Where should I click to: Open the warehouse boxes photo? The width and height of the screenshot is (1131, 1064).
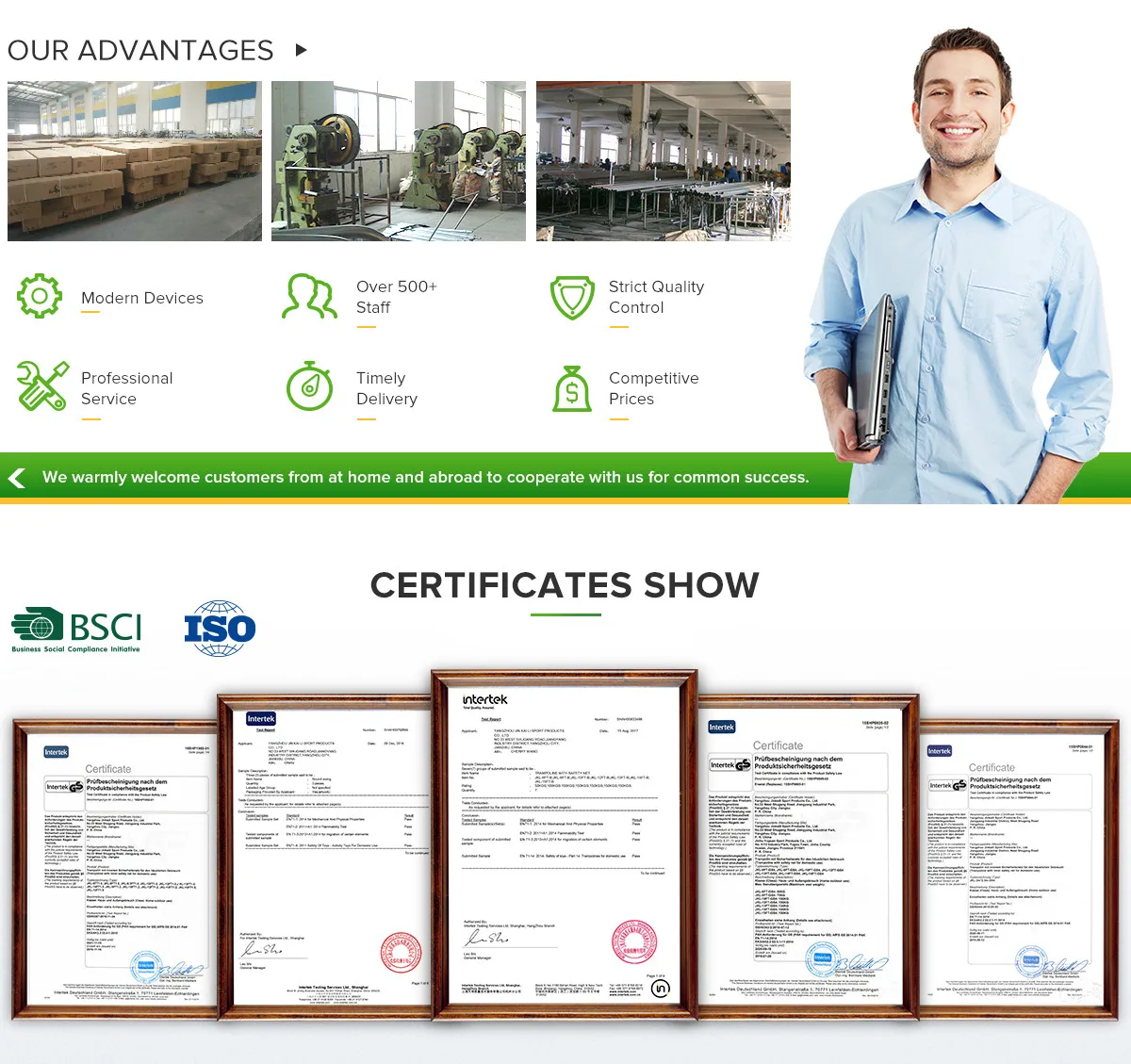(135, 161)
